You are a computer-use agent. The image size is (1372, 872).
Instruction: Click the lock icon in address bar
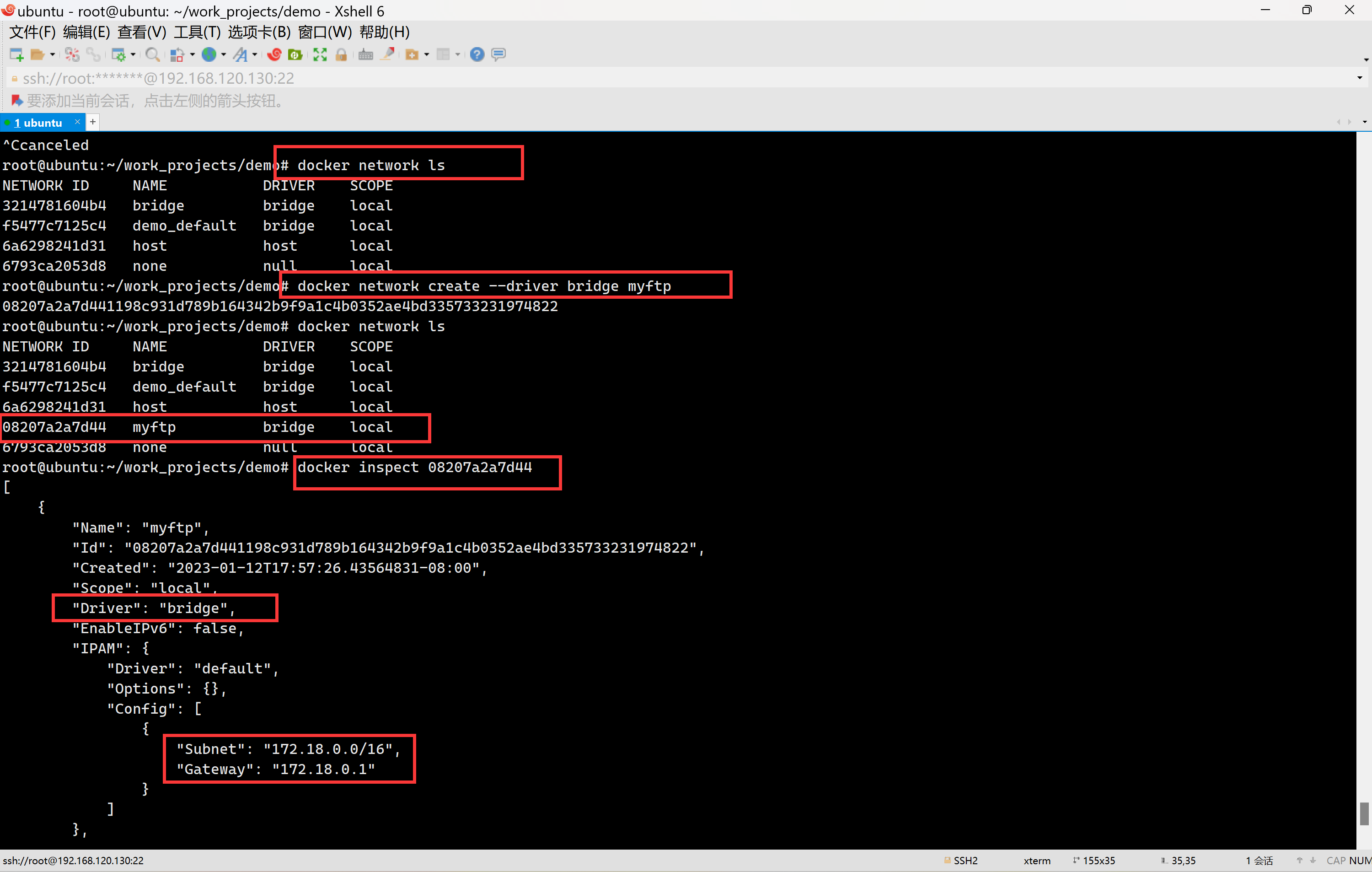click(x=14, y=79)
